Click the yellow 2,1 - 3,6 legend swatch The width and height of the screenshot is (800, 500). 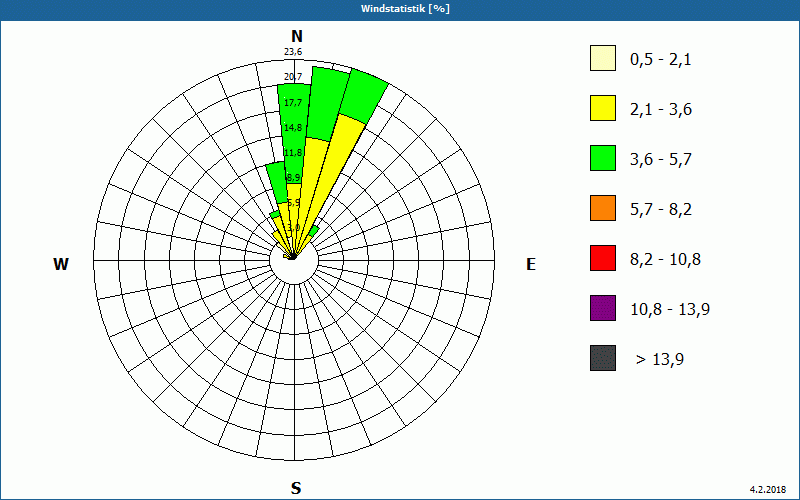[603, 108]
